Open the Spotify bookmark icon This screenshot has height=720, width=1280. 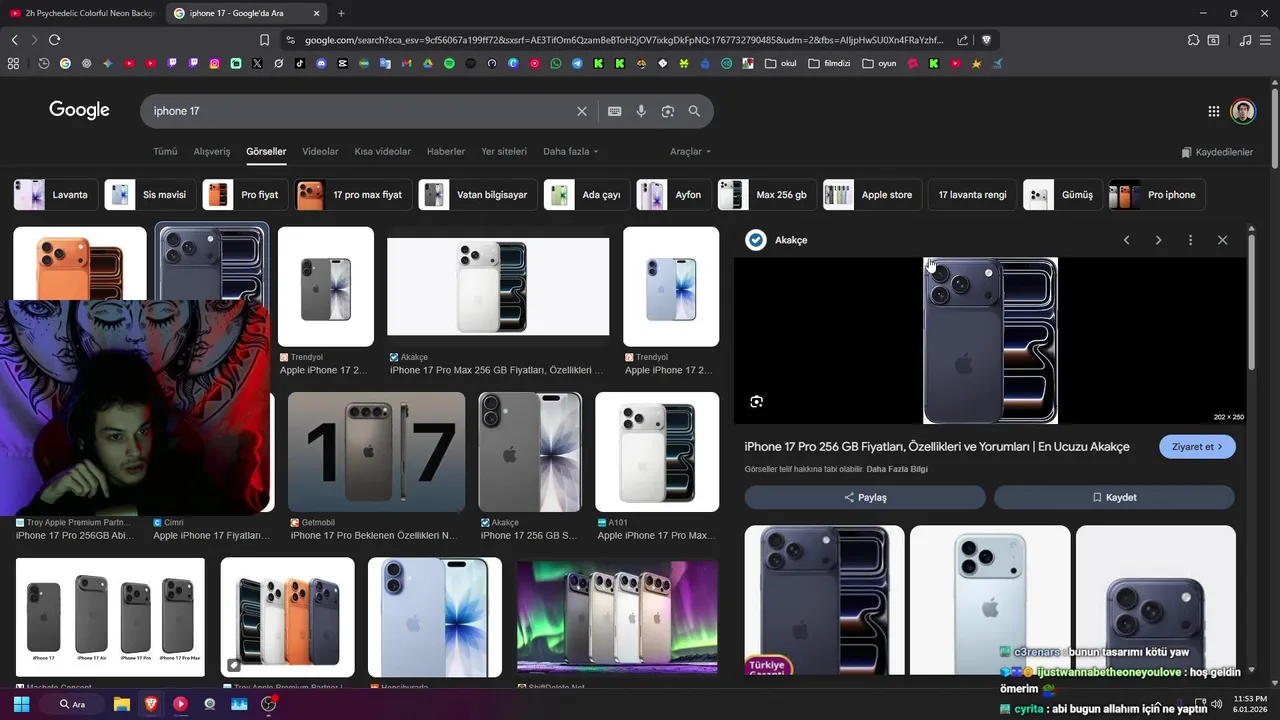[x=449, y=63]
